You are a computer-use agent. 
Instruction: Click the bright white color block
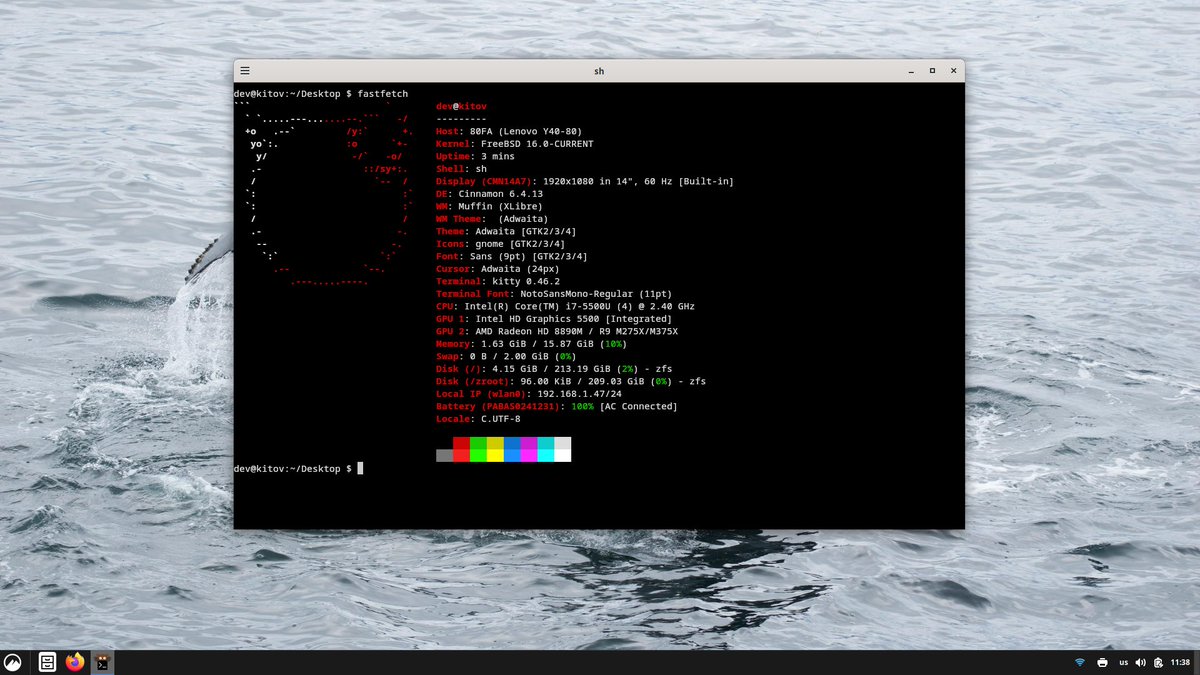563,455
